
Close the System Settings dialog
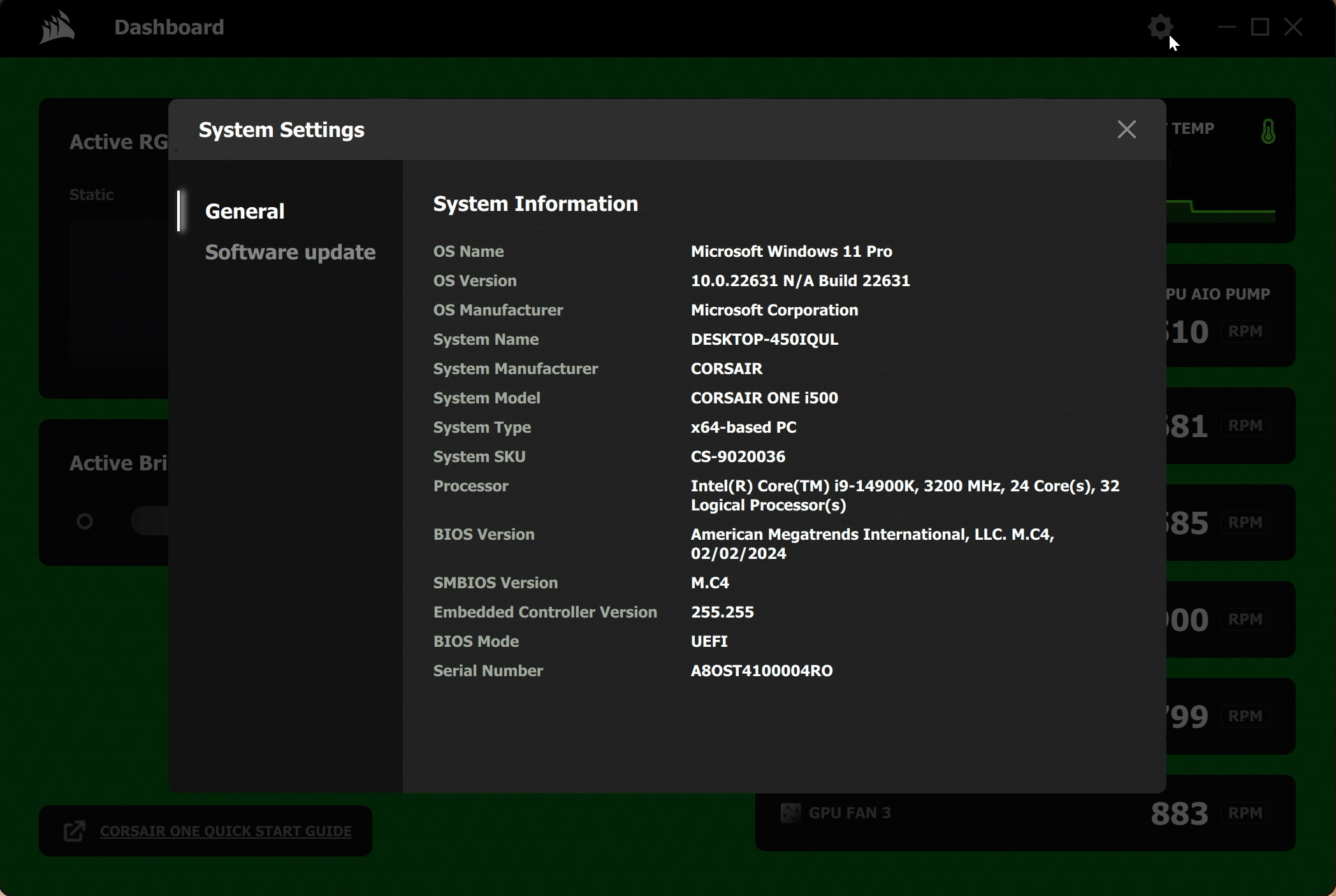(x=1126, y=129)
